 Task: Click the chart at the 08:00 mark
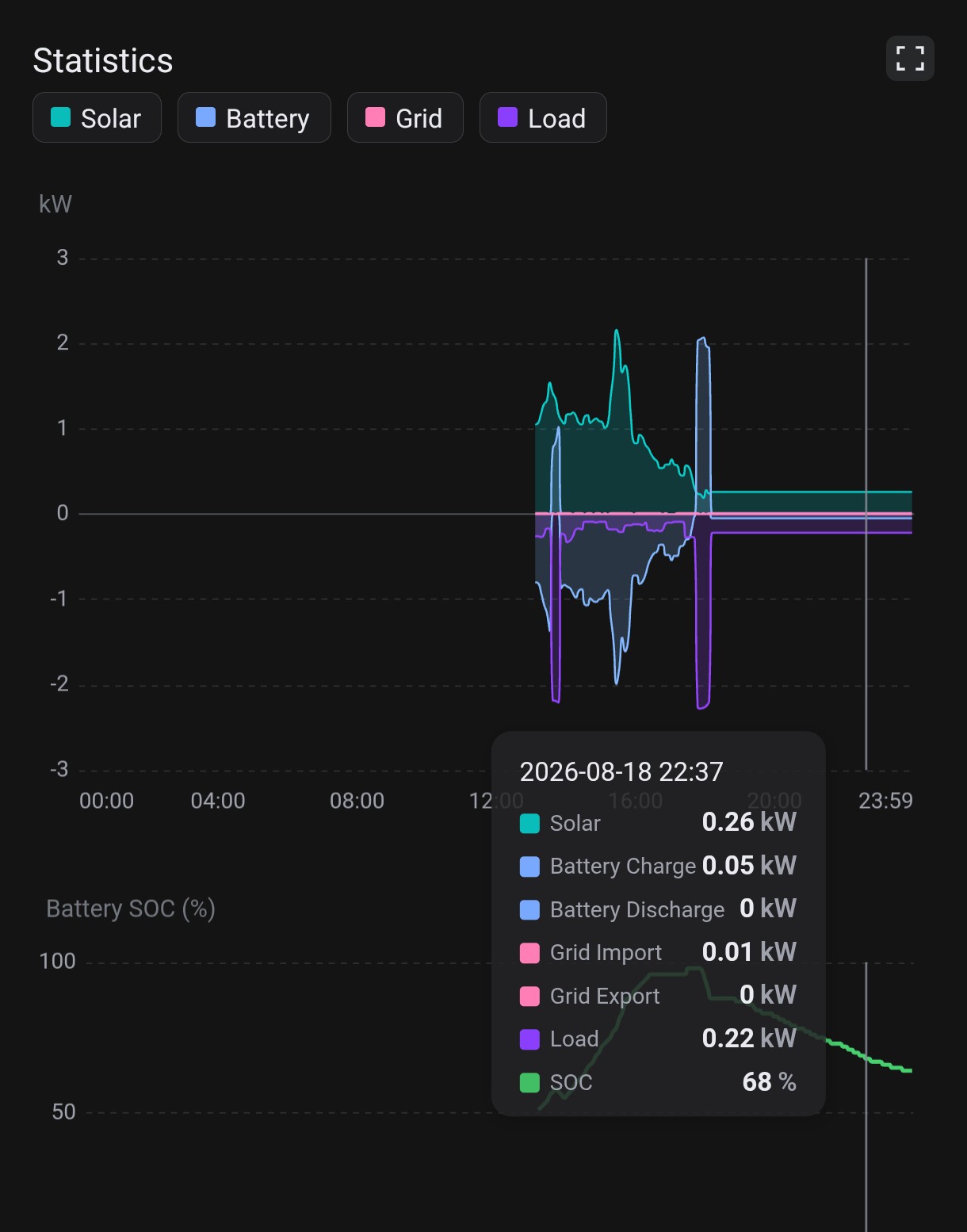(x=357, y=514)
